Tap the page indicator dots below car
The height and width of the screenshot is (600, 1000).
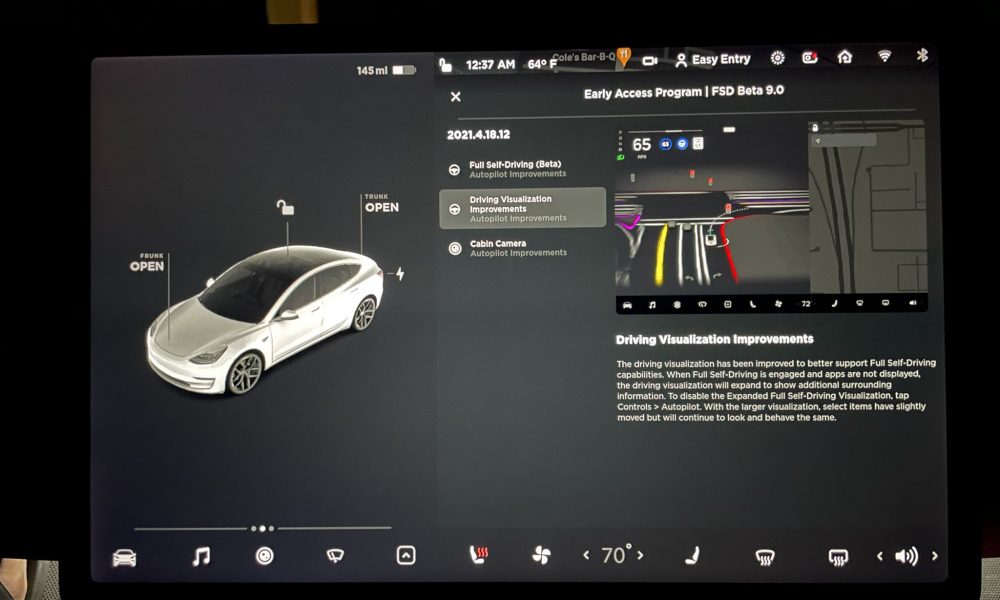click(262, 529)
